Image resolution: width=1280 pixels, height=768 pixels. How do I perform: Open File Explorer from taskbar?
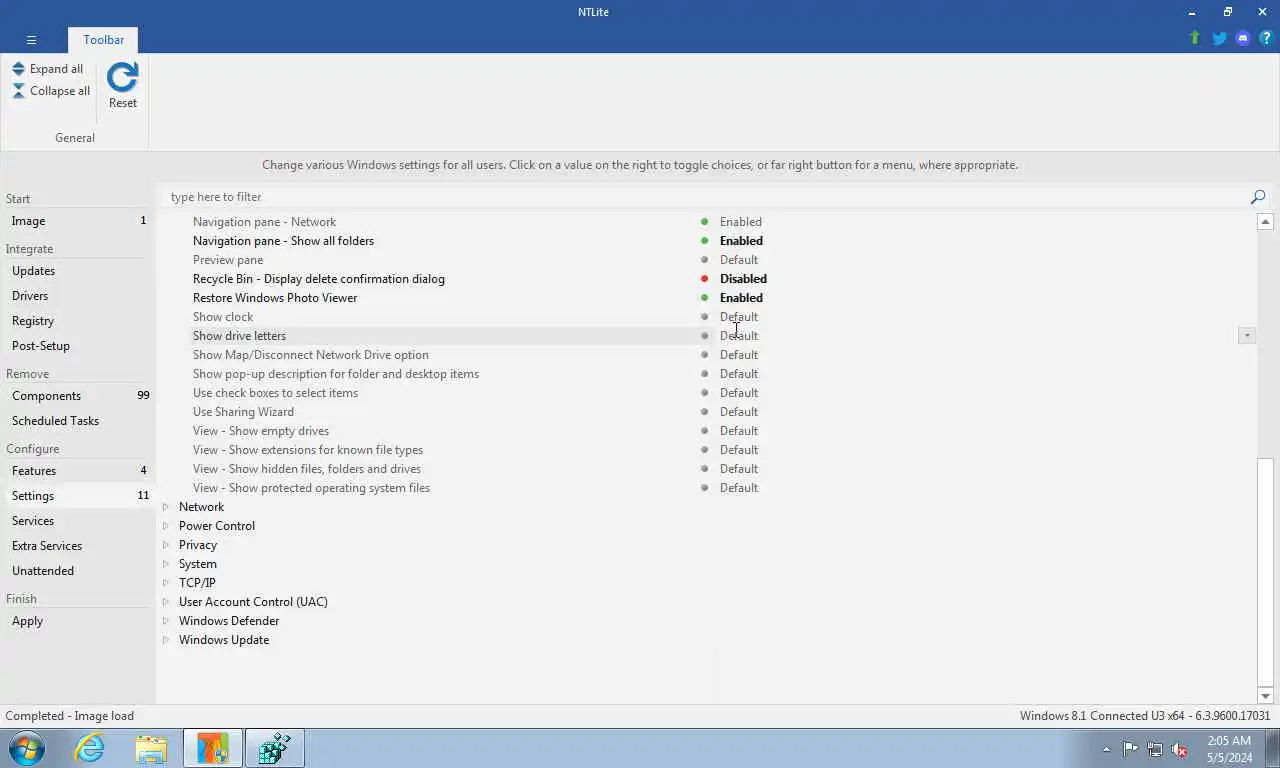151,748
